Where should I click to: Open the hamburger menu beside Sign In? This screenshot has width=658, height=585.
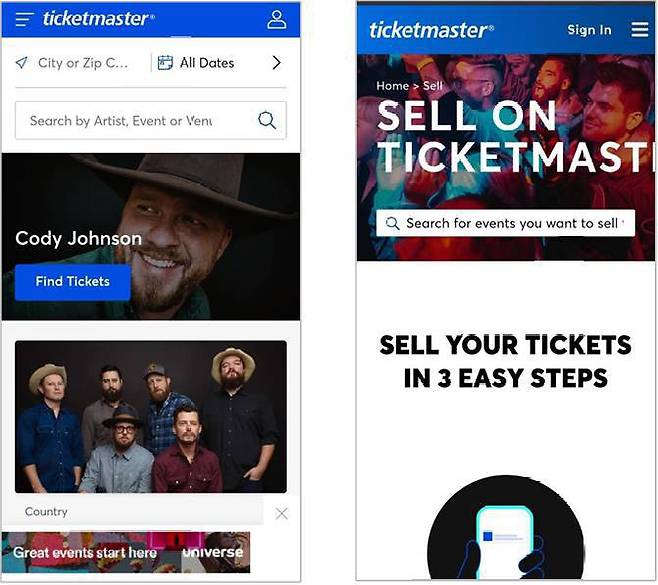click(x=640, y=29)
